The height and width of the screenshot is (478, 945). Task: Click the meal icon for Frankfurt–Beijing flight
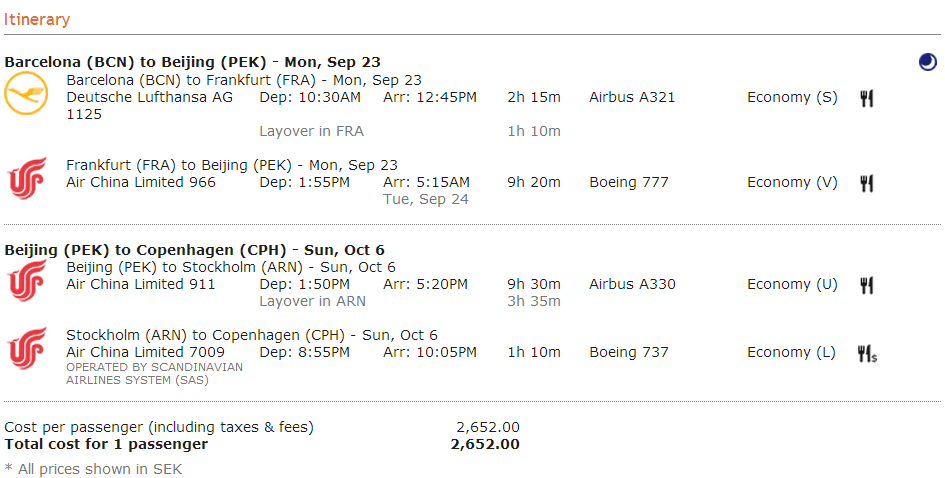[x=867, y=183]
